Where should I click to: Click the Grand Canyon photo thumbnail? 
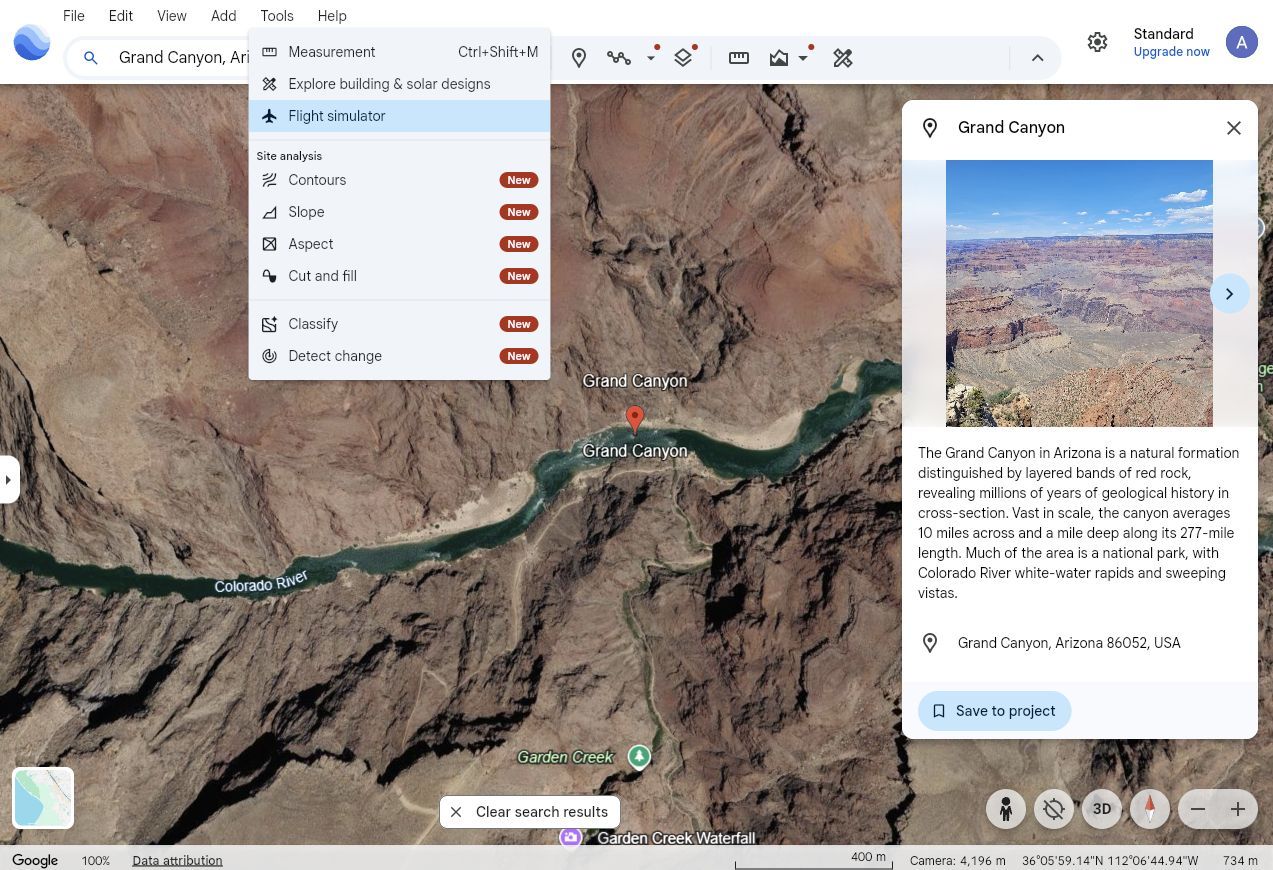point(1079,294)
